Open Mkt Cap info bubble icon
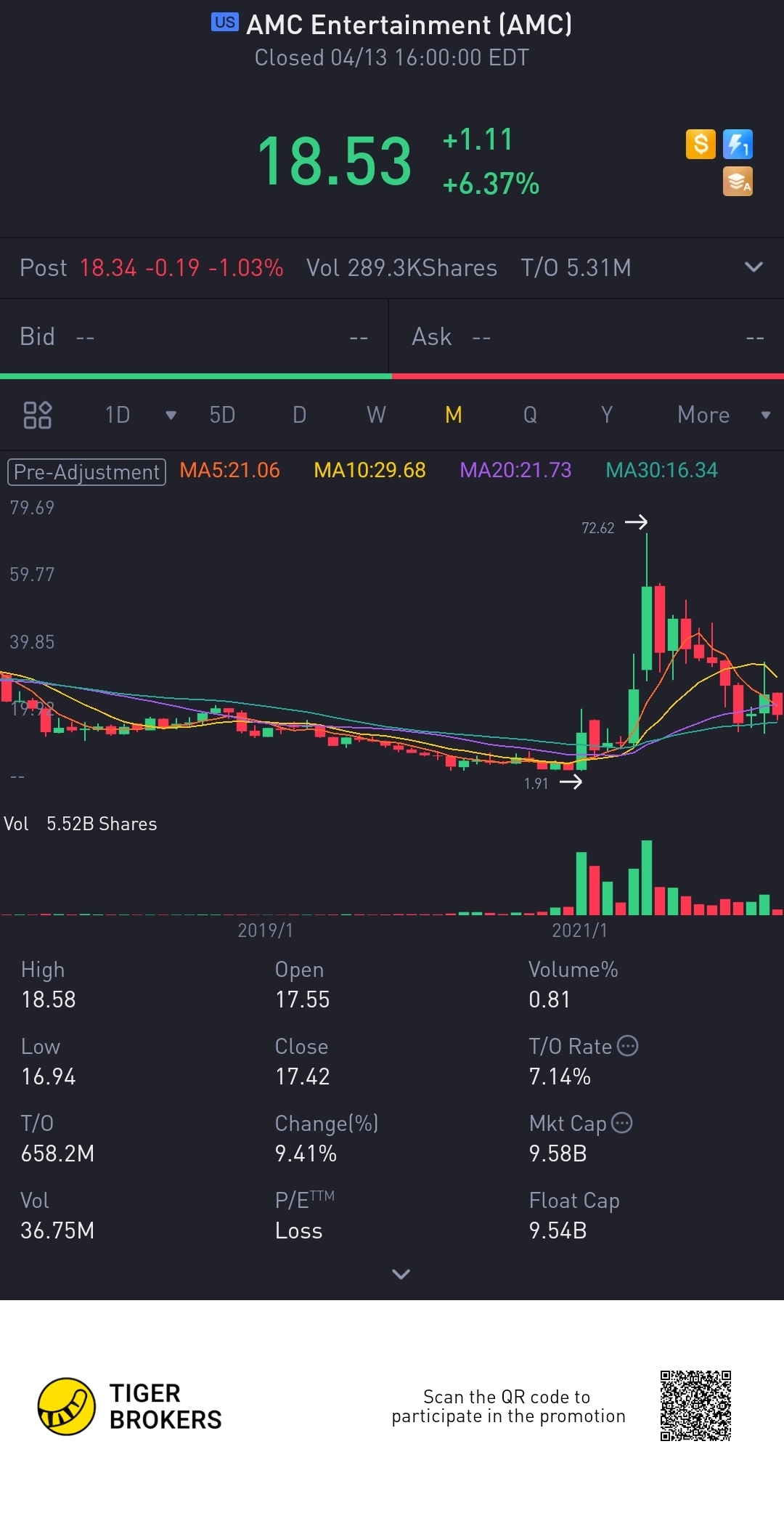 click(x=622, y=1123)
